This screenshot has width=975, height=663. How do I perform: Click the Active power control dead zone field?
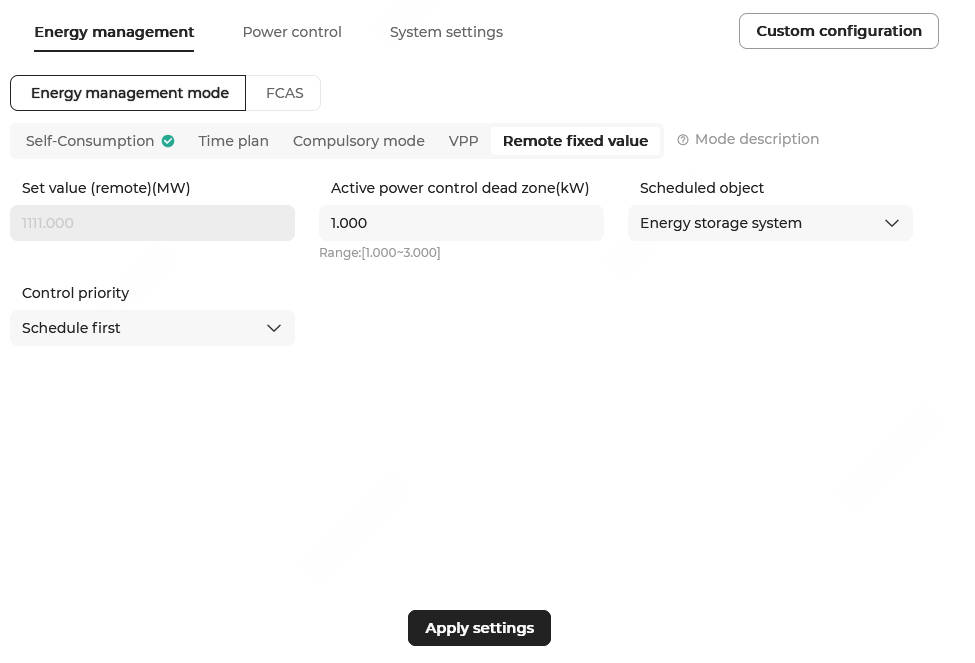click(x=461, y=223)
